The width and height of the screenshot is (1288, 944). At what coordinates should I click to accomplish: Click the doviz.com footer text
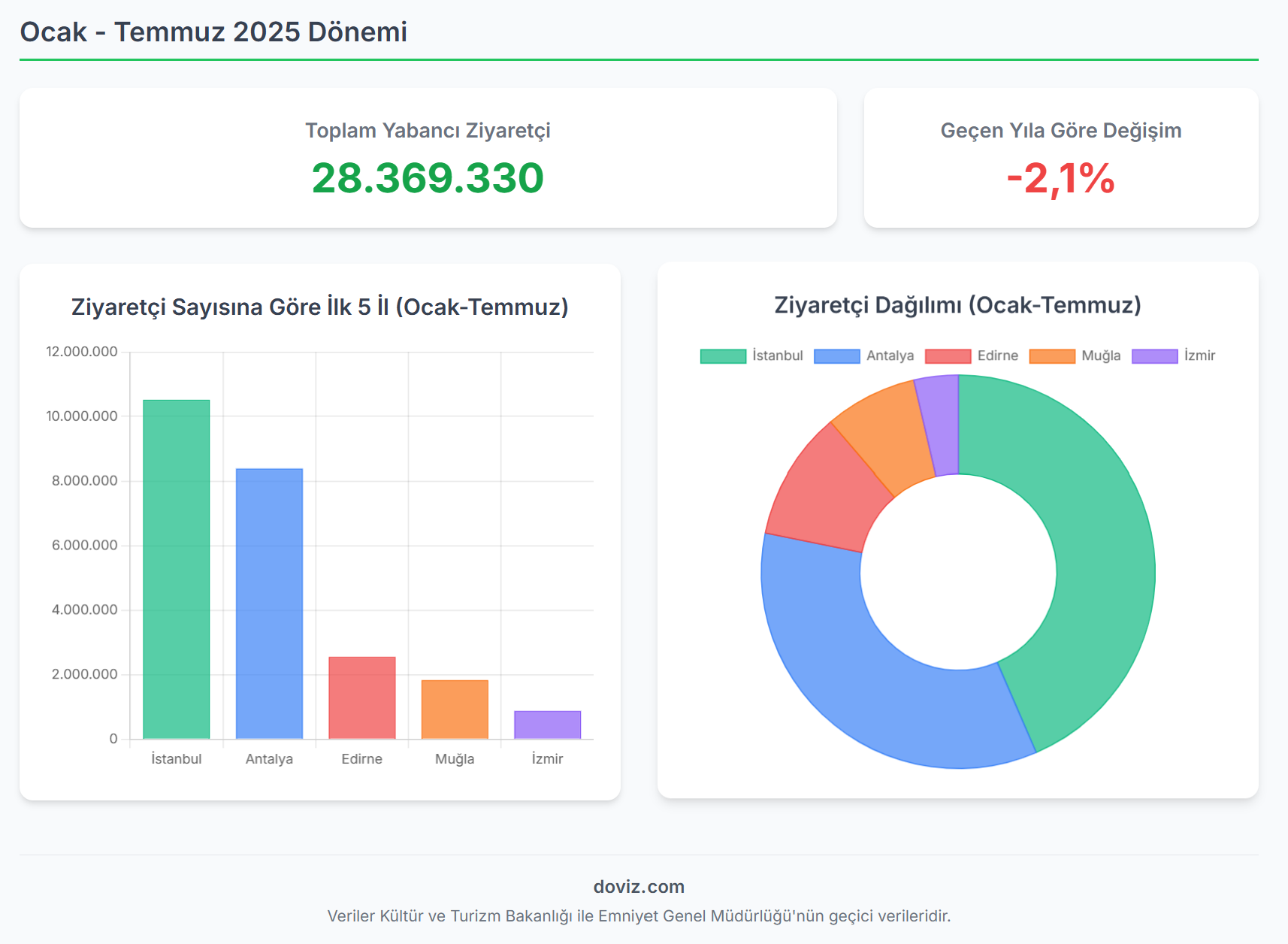[639, 887]
